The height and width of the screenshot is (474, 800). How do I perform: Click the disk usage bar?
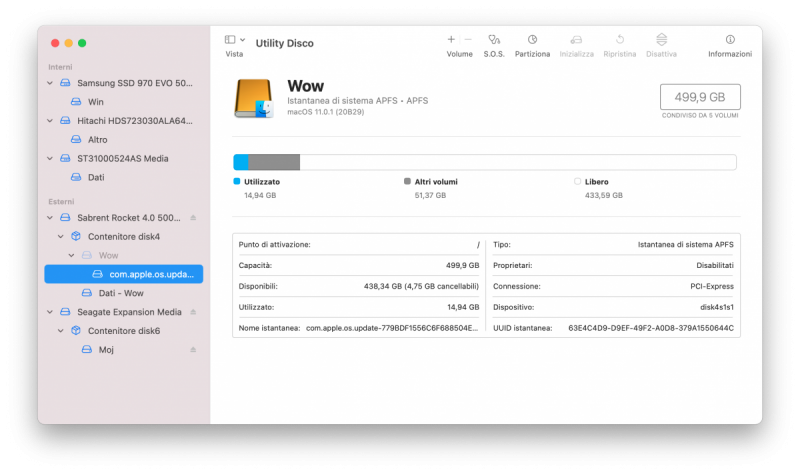tap(485, 162)
